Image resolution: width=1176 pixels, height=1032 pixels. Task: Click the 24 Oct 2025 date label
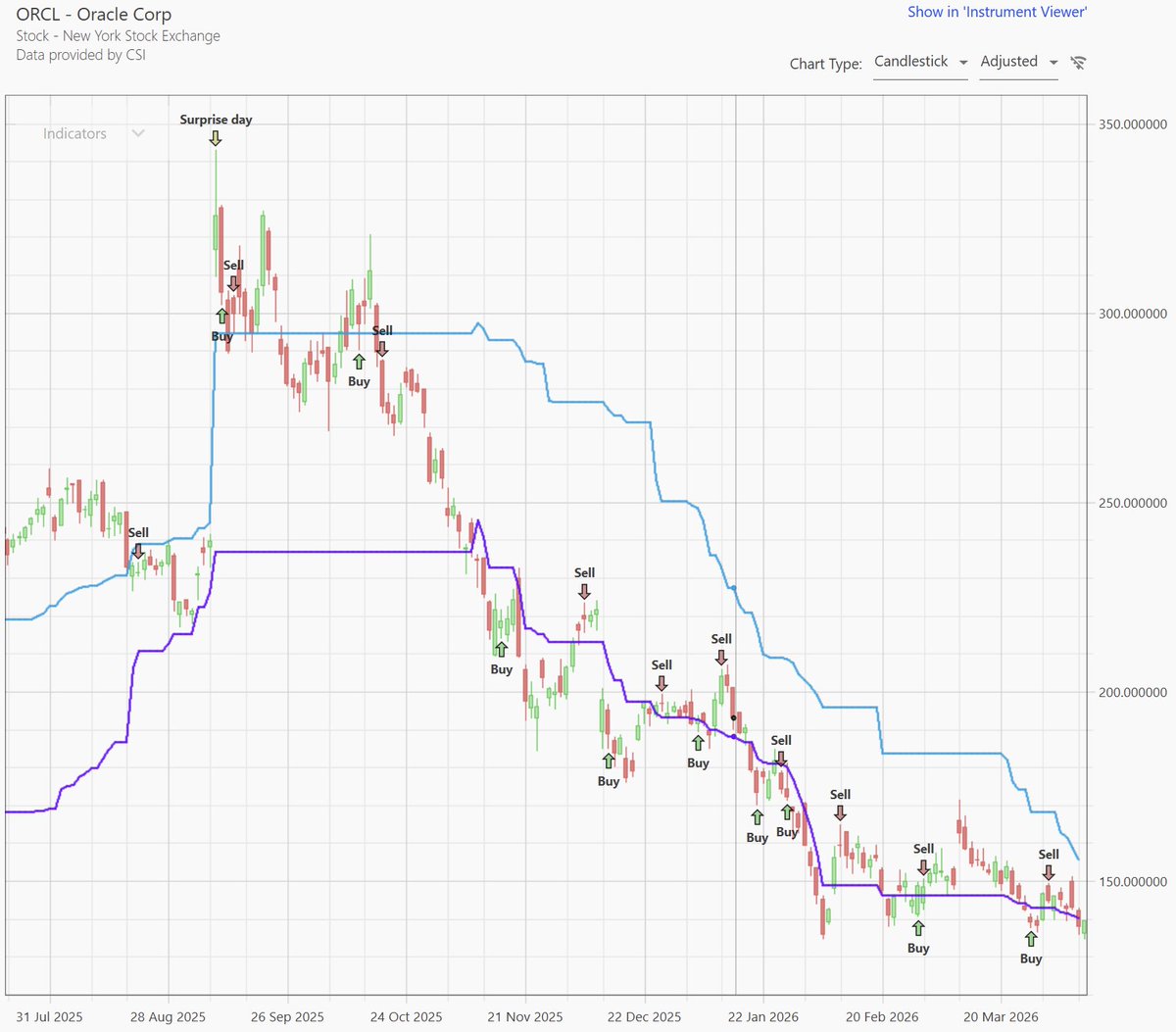(x=406, y=1016)
